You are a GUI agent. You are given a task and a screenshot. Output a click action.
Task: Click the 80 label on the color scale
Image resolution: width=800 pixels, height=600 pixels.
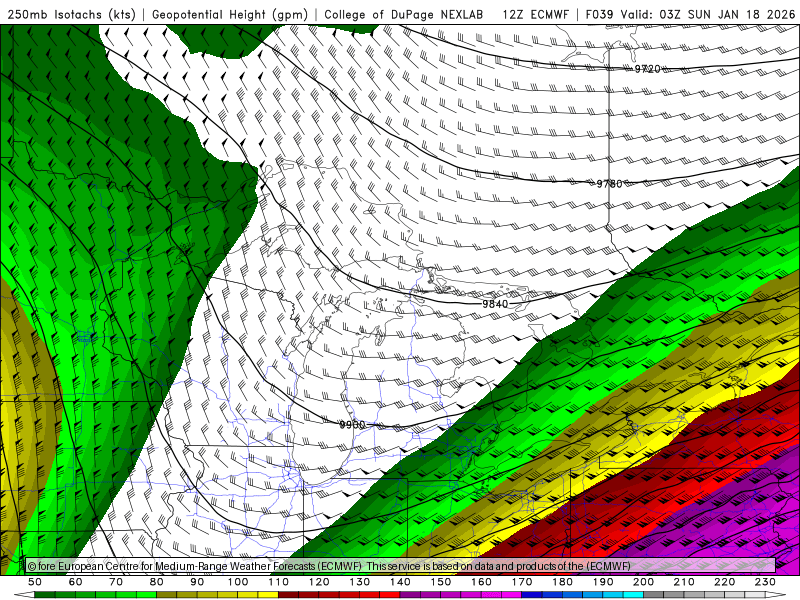click(x=157, y=582)
